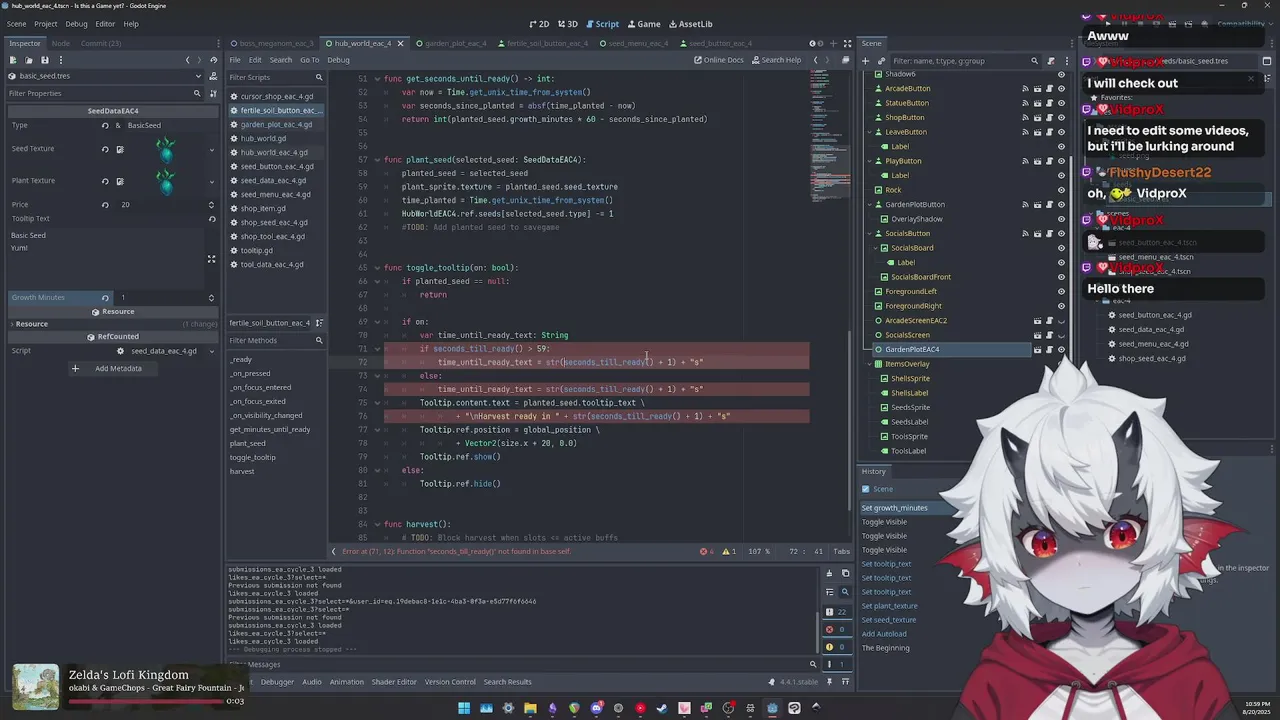The image size is (1280, 720).
Task: Open the script editor Search menu
Action: [281, 60]
